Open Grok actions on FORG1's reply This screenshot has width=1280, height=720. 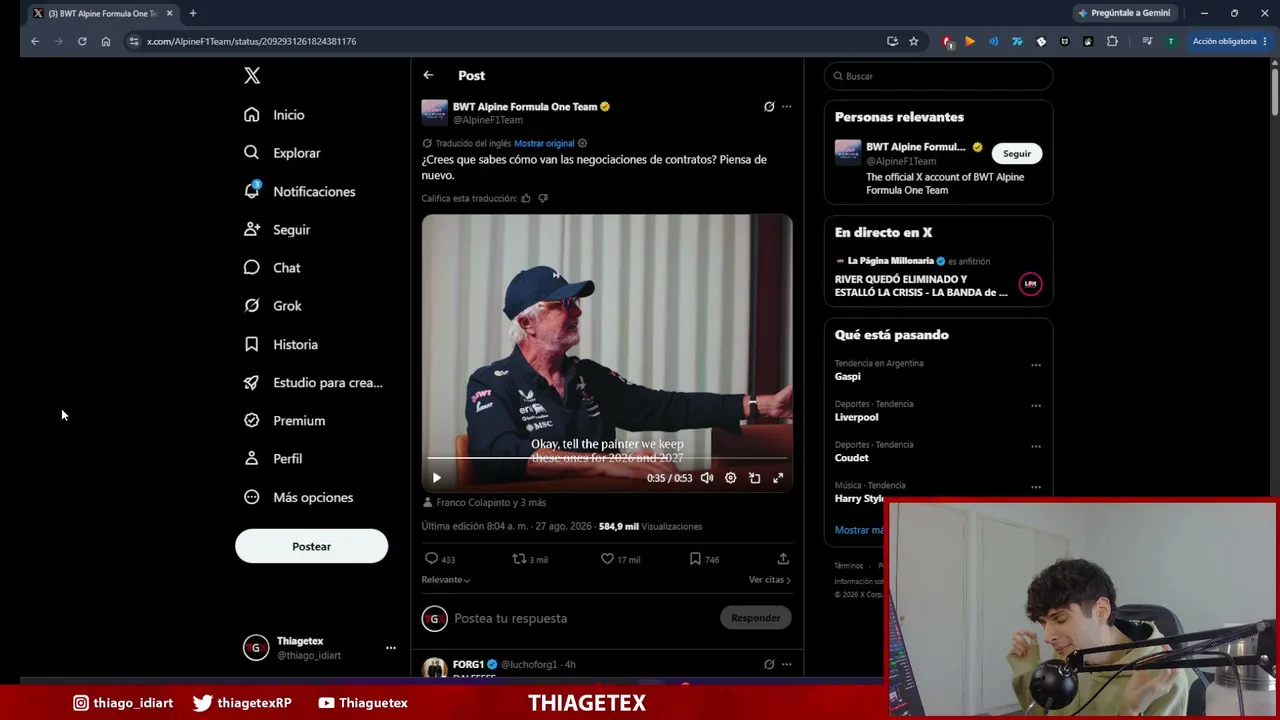pyautogui.click(x=769, y=664)
